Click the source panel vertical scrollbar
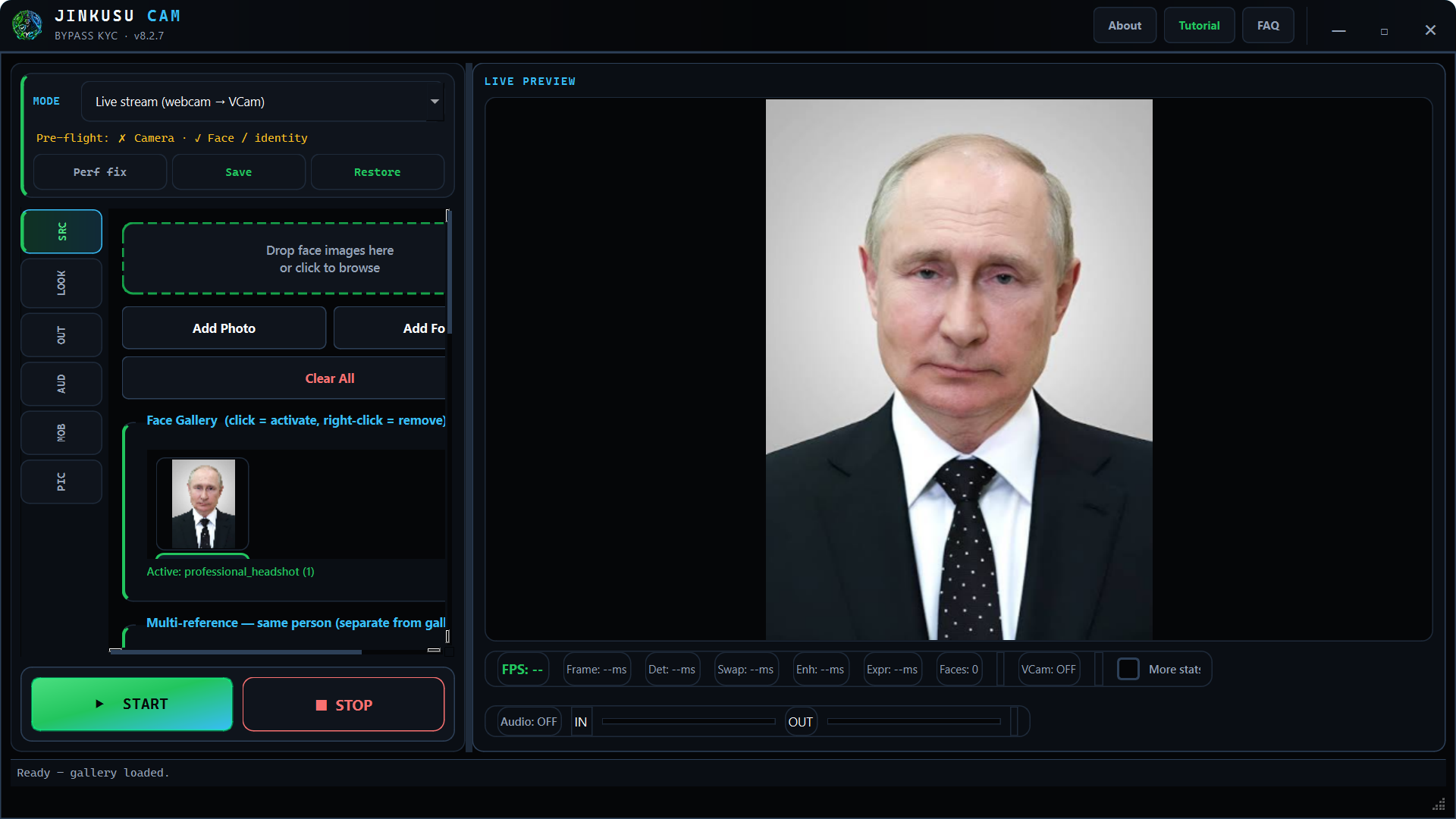This screenshot has height=819, width=1456. 448,273
